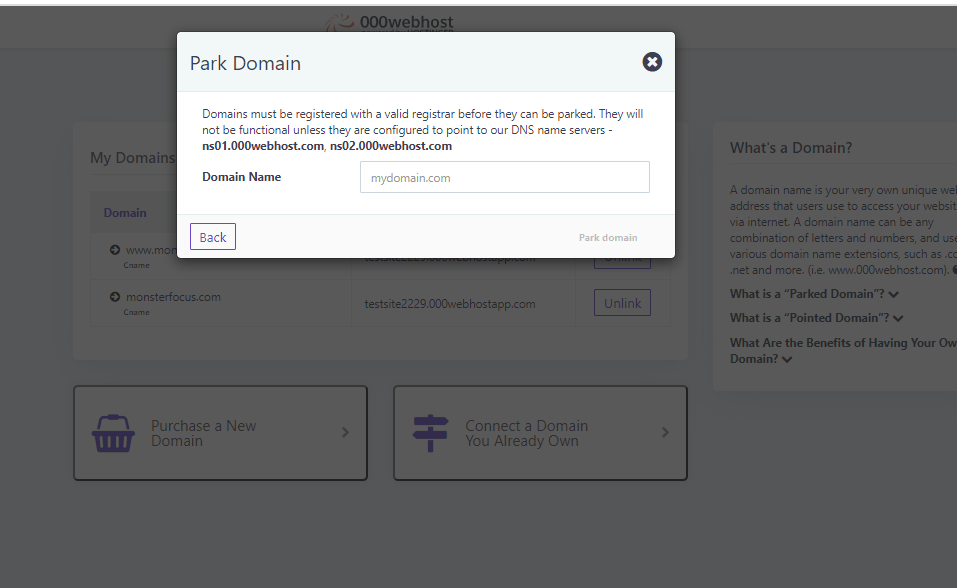Expand What is a "Parked Domain"?
Viewport: 957px width, 588px height.
click(x=814, y=294)
